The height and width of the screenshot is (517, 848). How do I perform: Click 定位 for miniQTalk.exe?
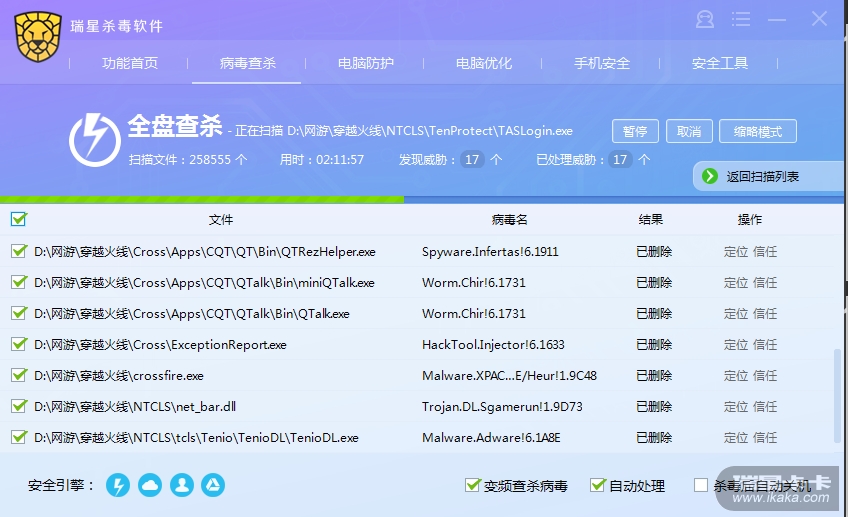[x=736, y=282]
